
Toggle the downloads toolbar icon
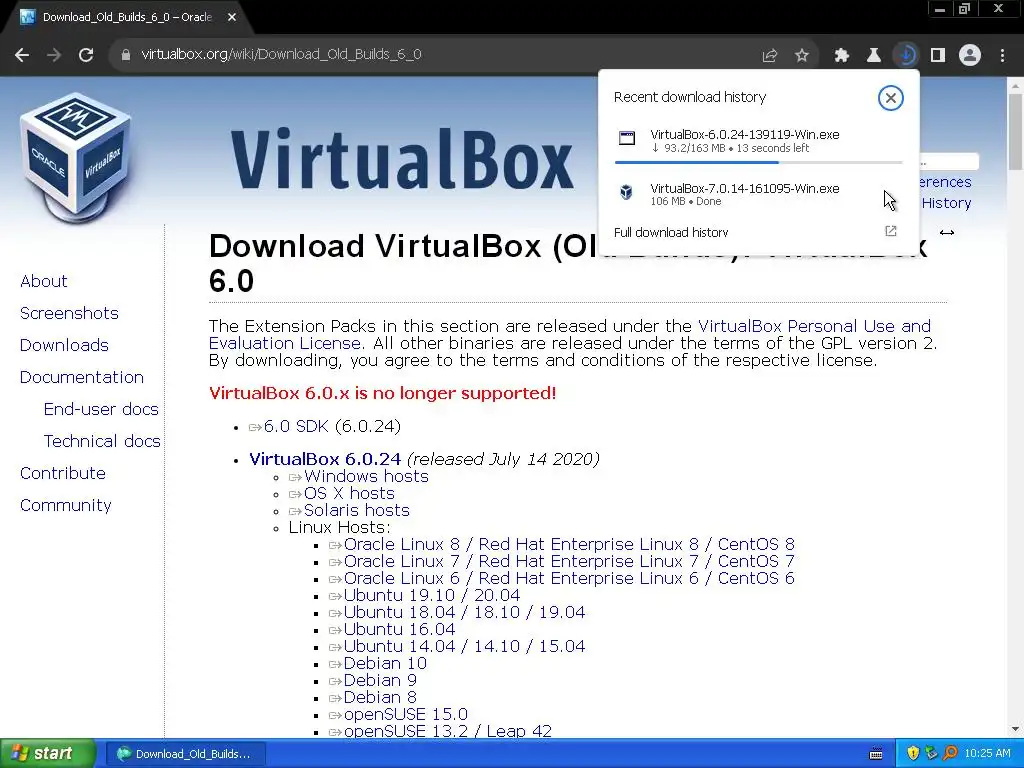(906, 56)
